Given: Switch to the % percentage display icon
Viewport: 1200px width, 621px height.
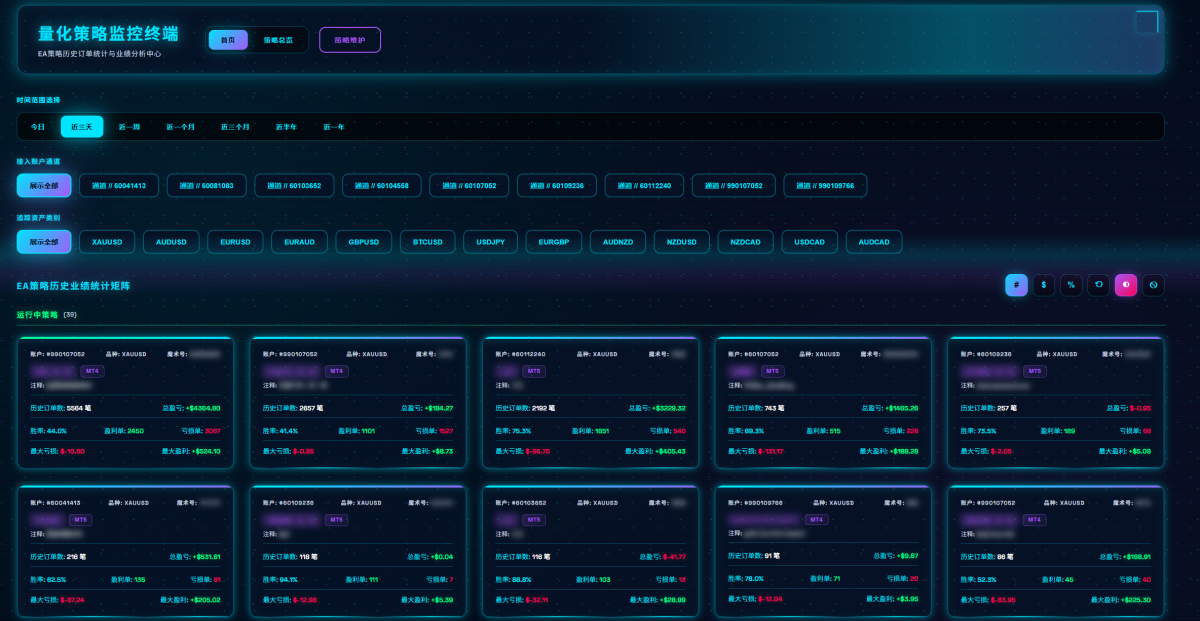Looking at the screenshot, I should 1071,285.
